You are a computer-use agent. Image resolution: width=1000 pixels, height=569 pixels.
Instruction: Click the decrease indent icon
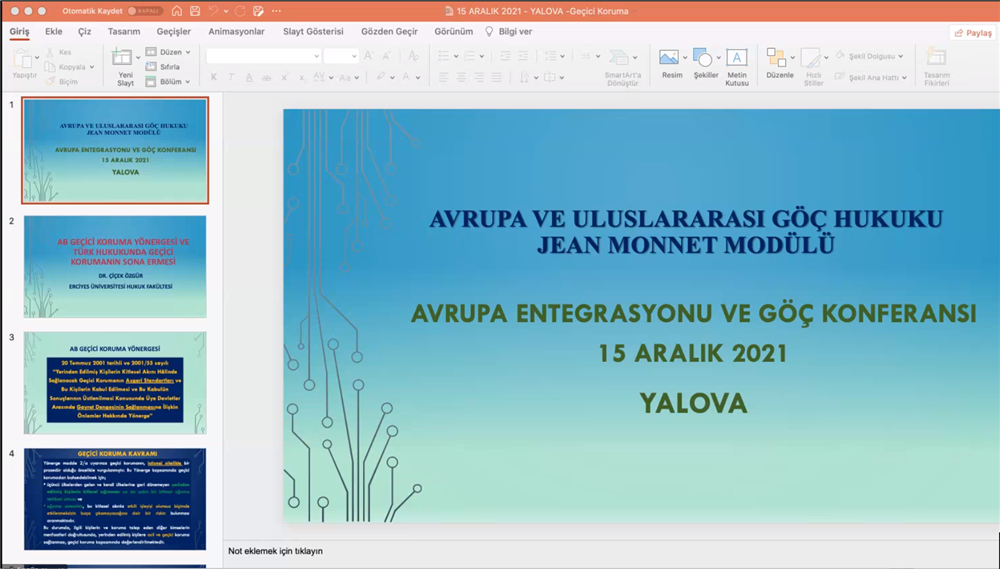[505, 56]
